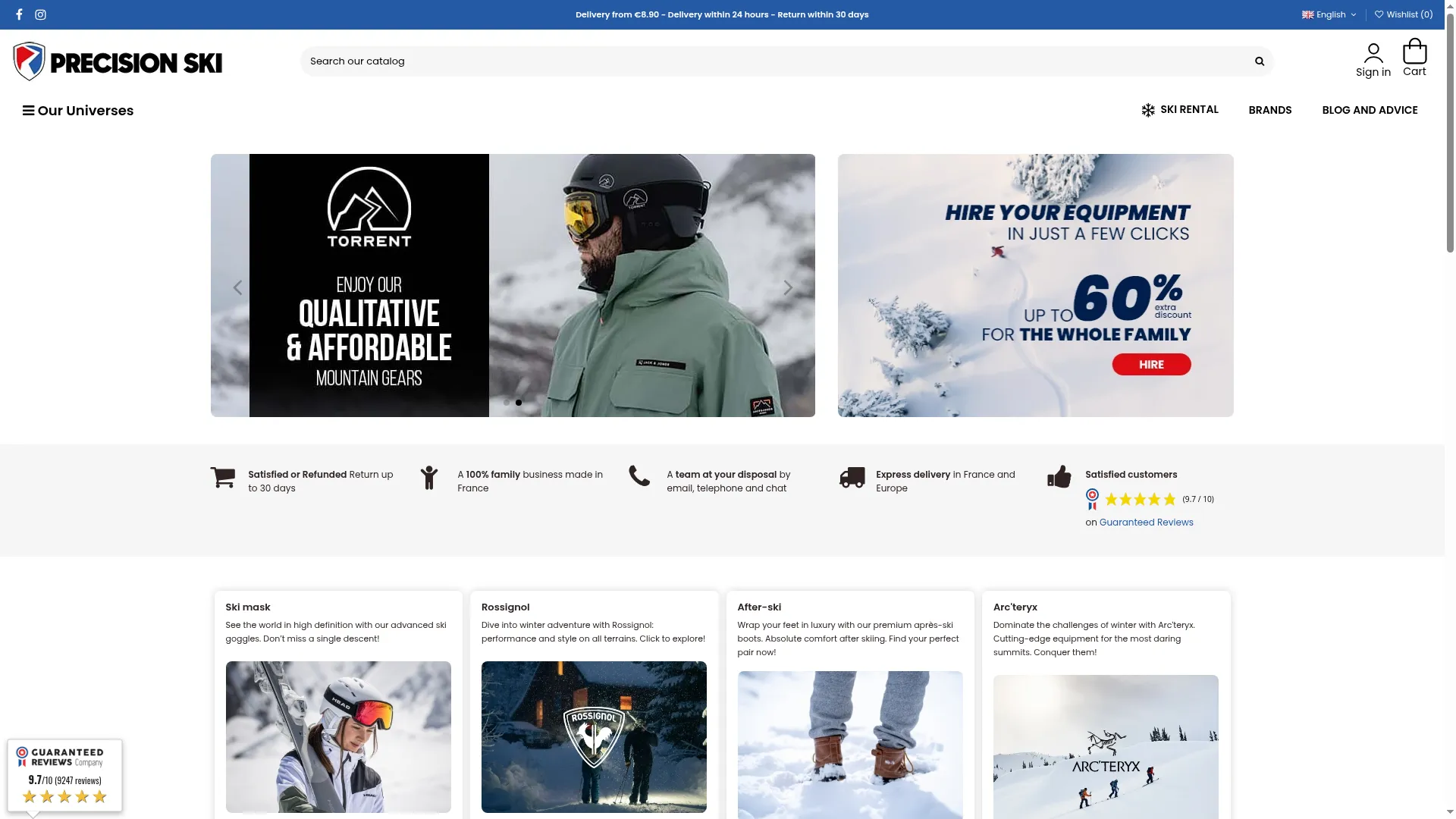Click the shopping cart refund icon
1456x819 pixels.
pos(222,478)
